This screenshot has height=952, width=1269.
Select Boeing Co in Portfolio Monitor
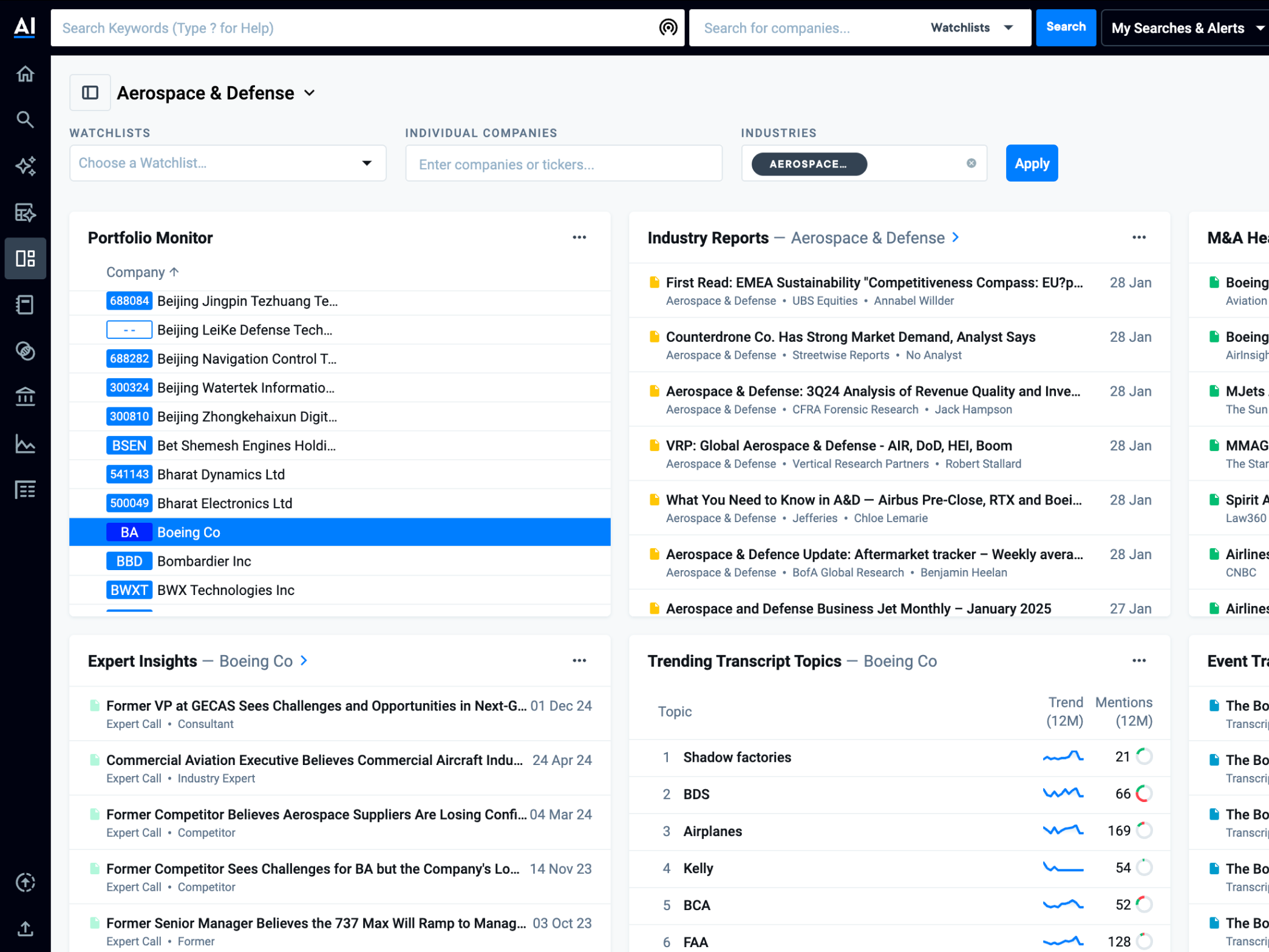[340, 532]
